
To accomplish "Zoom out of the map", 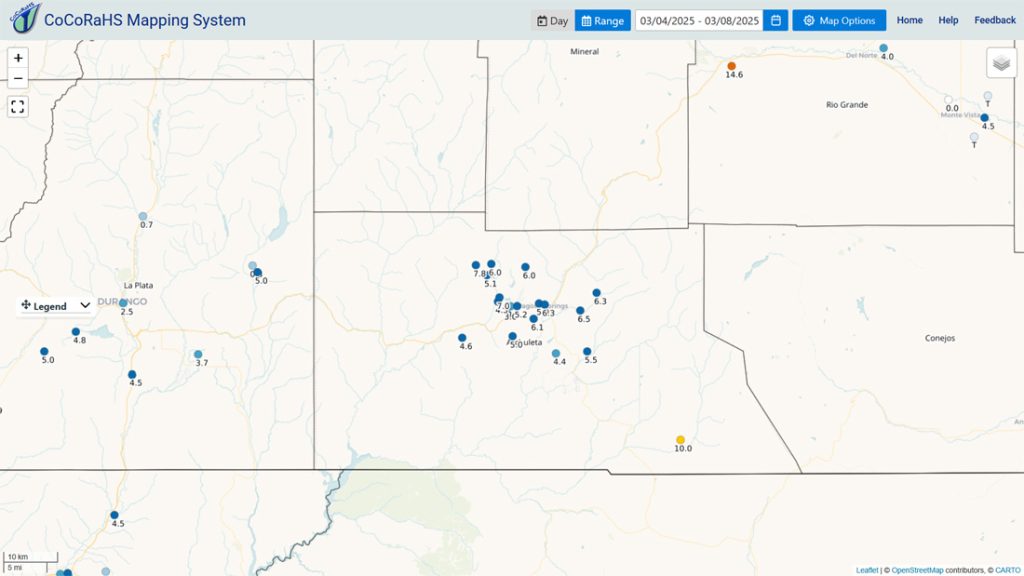I will point(18,78).
